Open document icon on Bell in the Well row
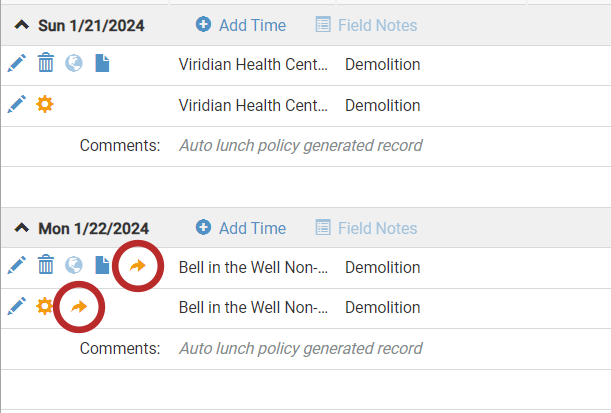 pyautogui.click(x=102, y=265)
